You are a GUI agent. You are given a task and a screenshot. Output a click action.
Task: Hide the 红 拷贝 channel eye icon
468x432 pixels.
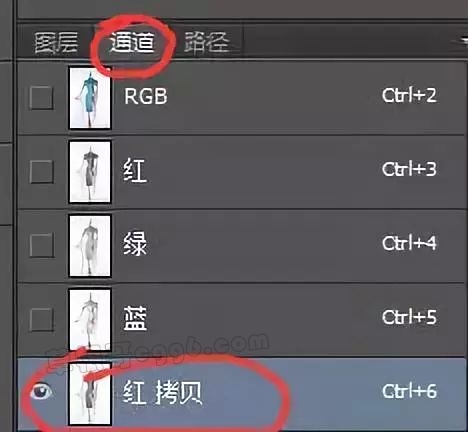(41, 391)
